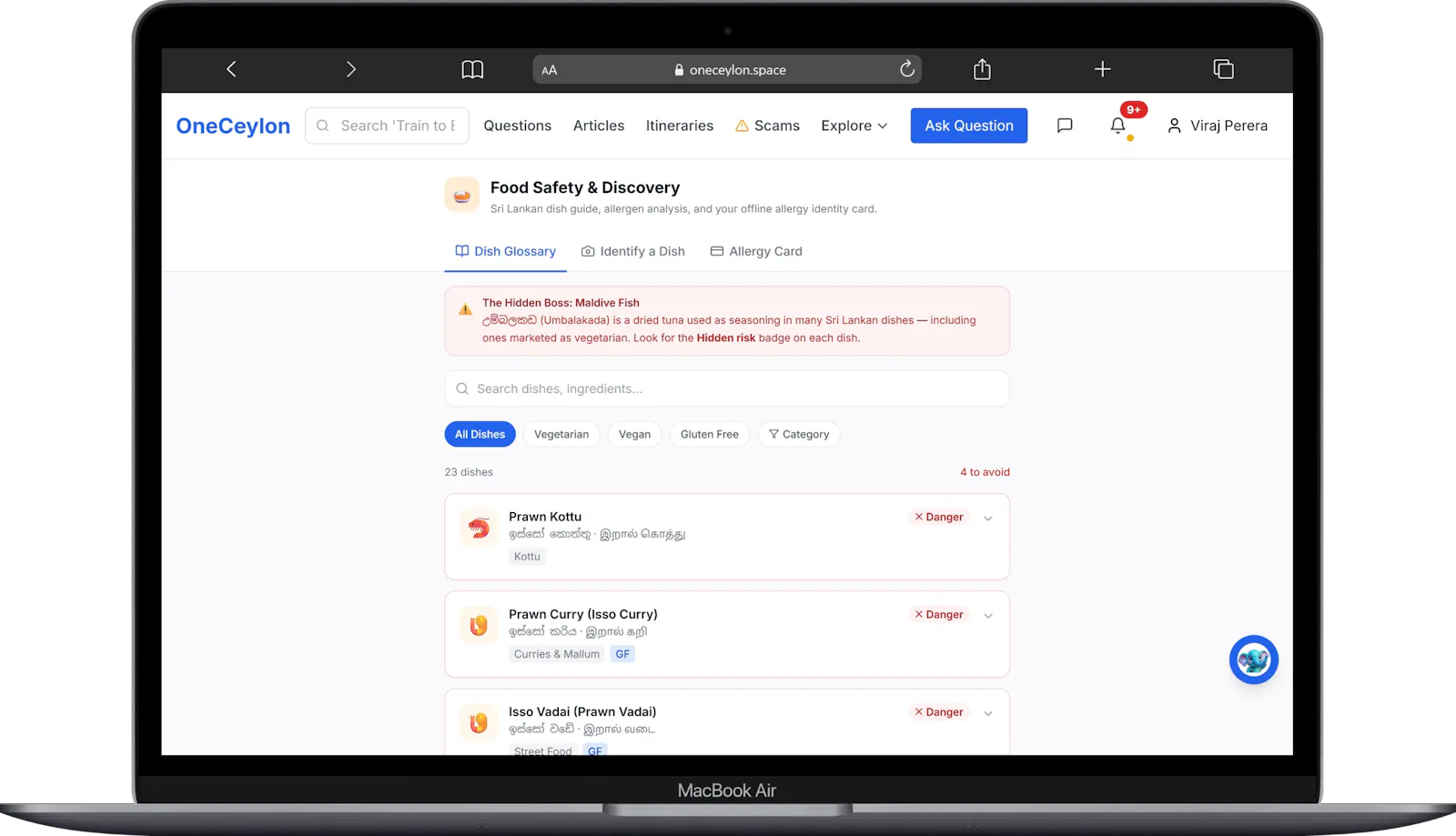Open a new tab with the plus icon
The height and width of the screenshot is (836, 1456).
(x=1102, y=69)
